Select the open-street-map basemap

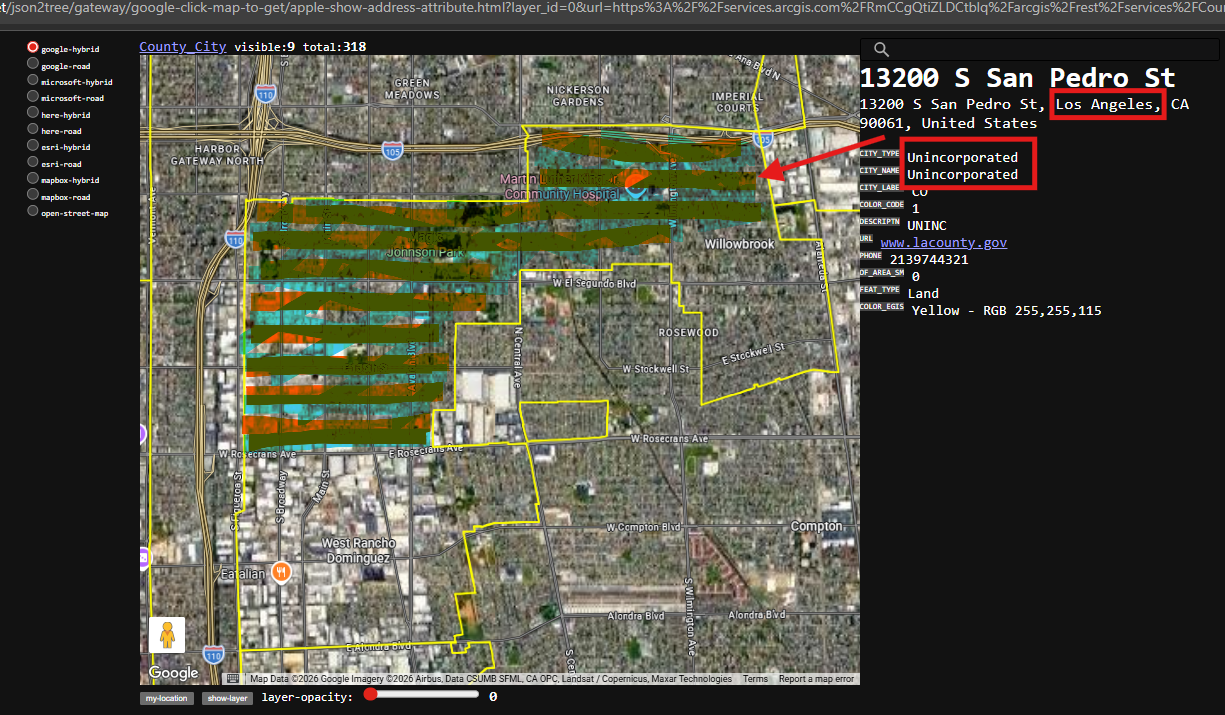33,212
